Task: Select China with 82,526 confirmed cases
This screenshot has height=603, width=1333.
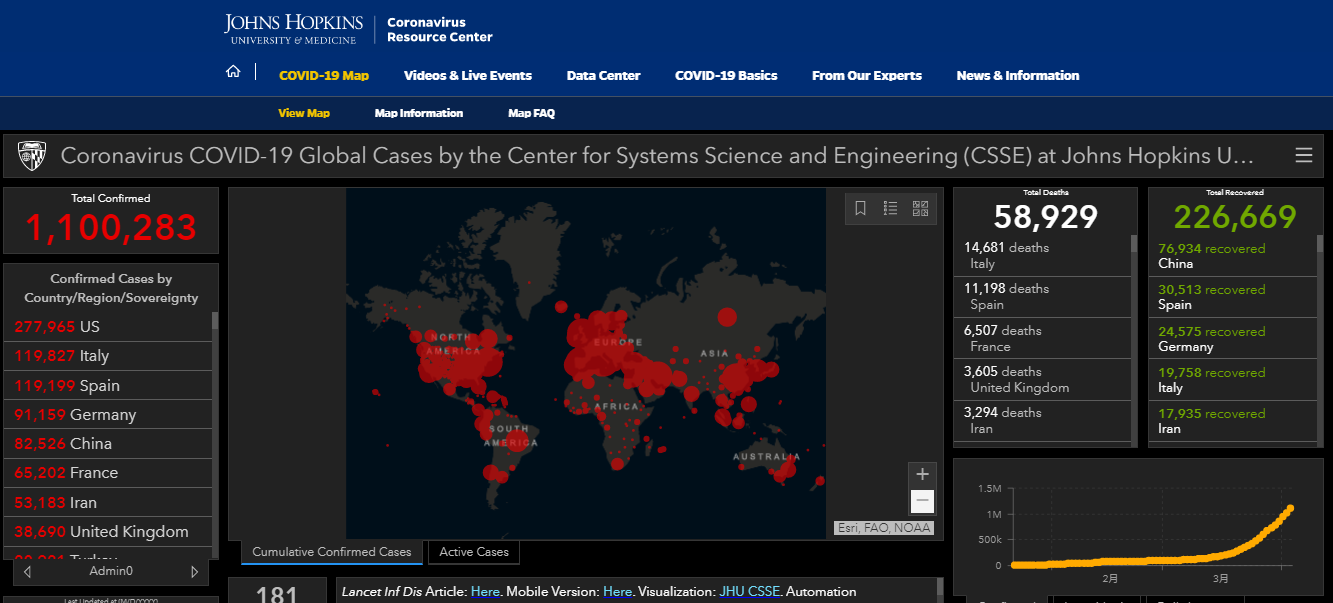Action: (108, 443)
